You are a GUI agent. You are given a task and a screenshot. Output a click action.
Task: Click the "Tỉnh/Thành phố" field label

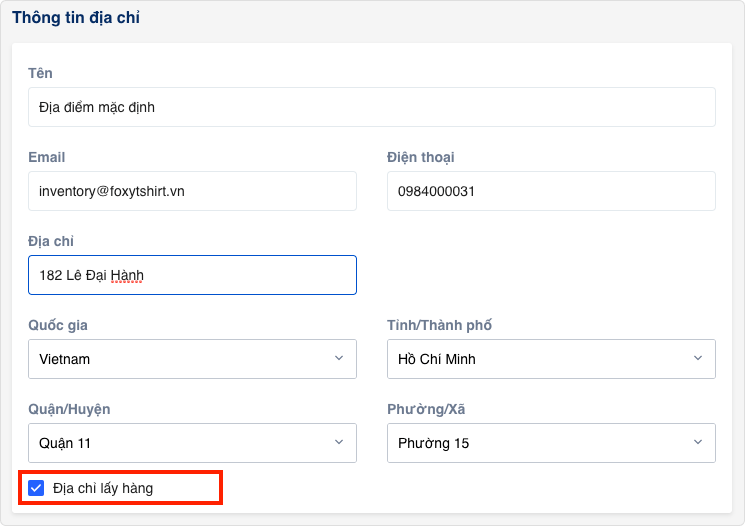pyautogui.click(x=439, y=325)
